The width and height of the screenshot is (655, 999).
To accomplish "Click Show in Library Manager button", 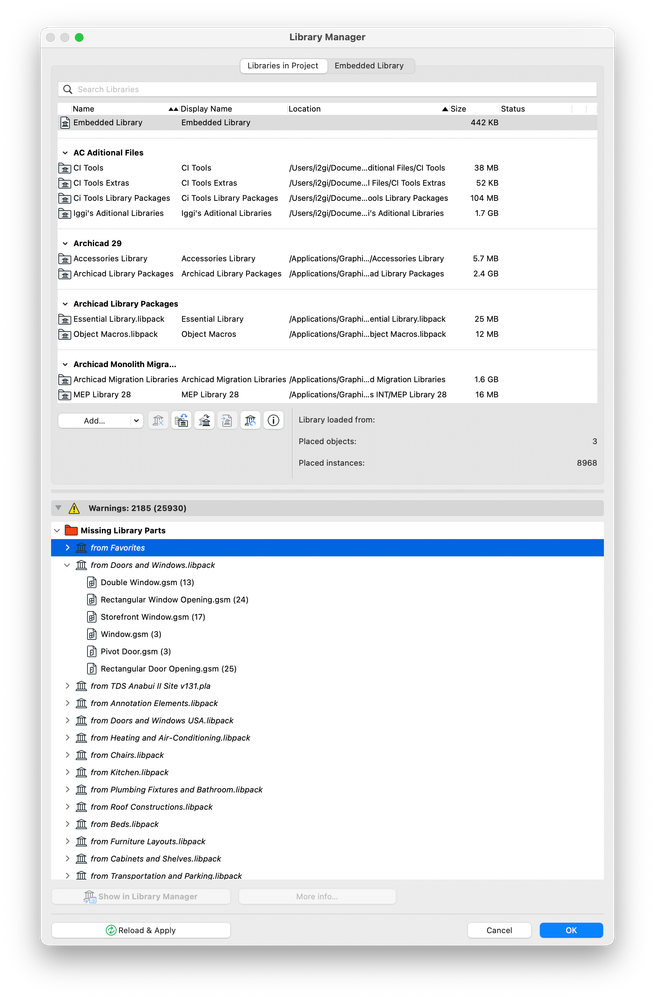I will (141, 896).
